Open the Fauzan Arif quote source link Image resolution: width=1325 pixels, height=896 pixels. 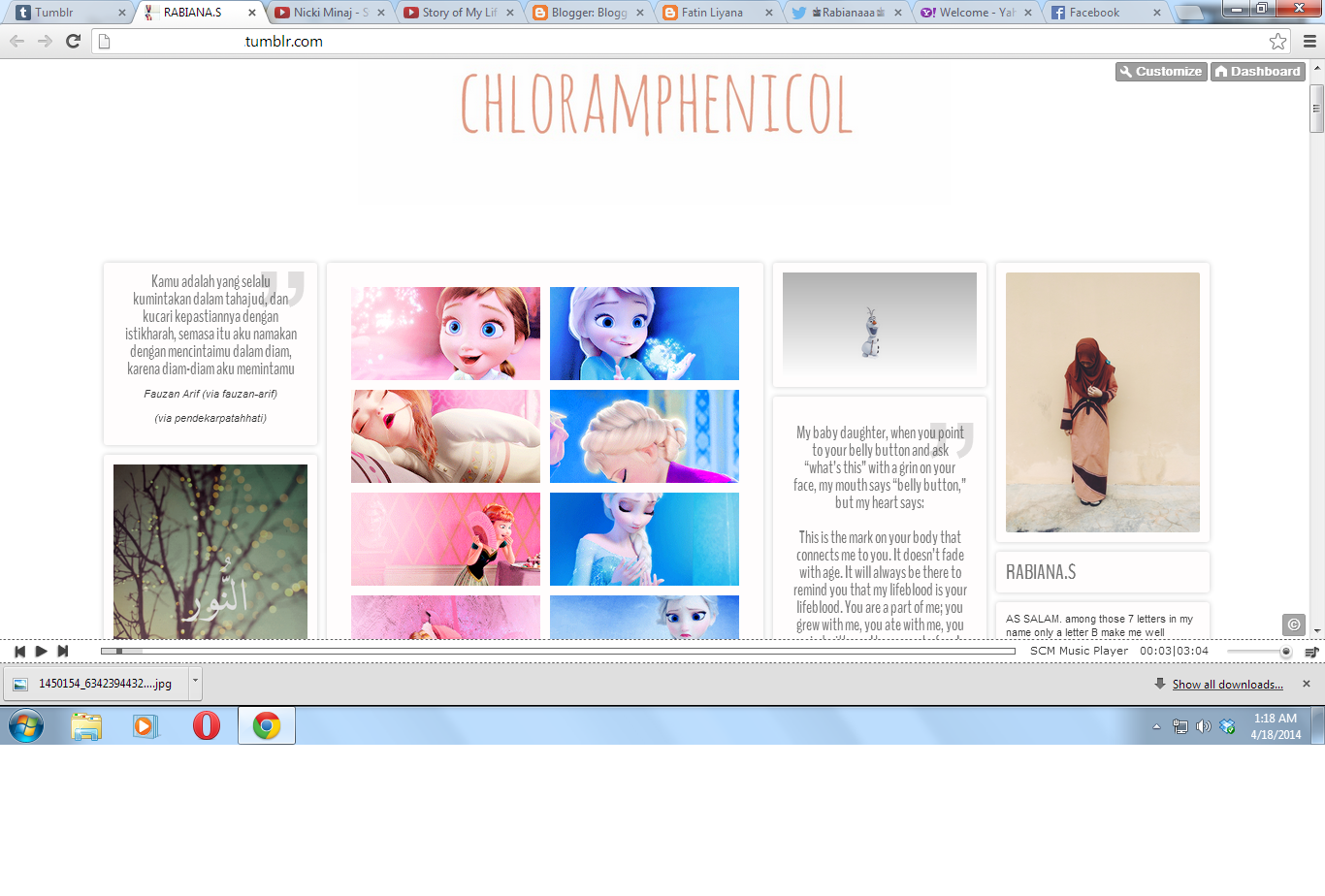point(210,394)
